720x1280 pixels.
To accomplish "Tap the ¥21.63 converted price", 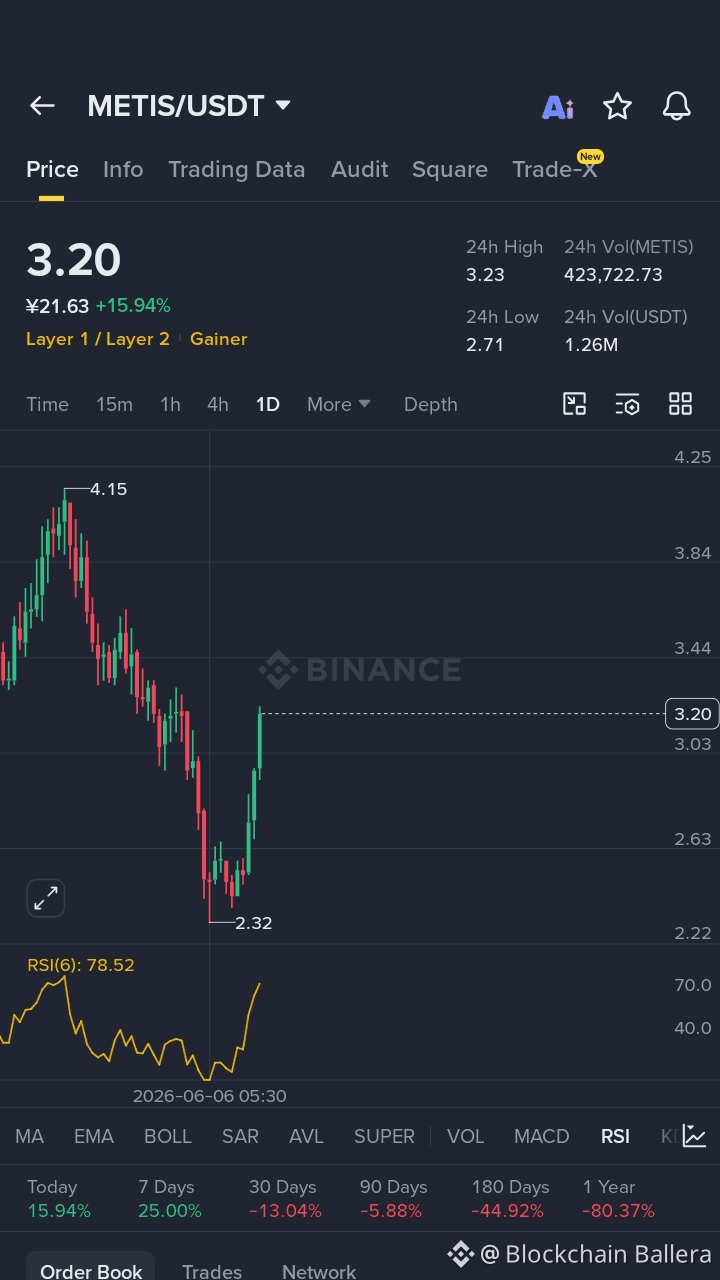I will tap(58, 306).
